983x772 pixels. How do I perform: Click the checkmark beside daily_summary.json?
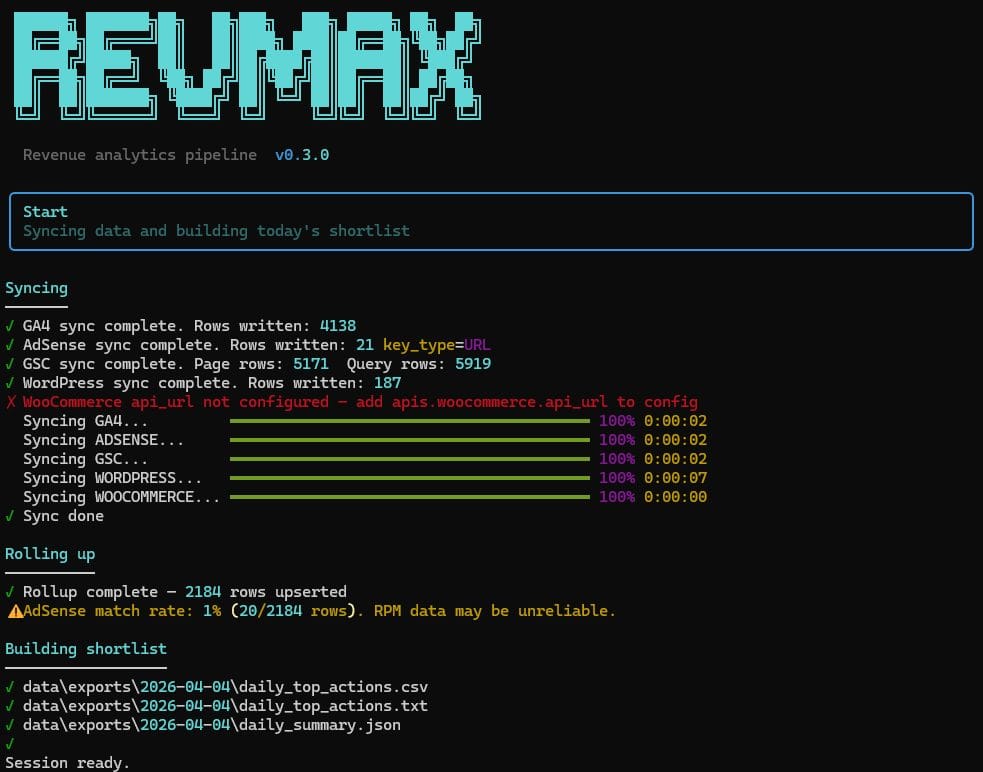coord(10,725)
